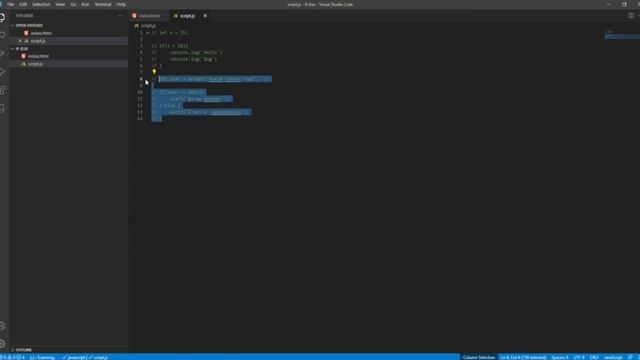Viewport: 640px width, 360px height.
Task: Close script.js in Open Editors list
Action: (20, 41)
